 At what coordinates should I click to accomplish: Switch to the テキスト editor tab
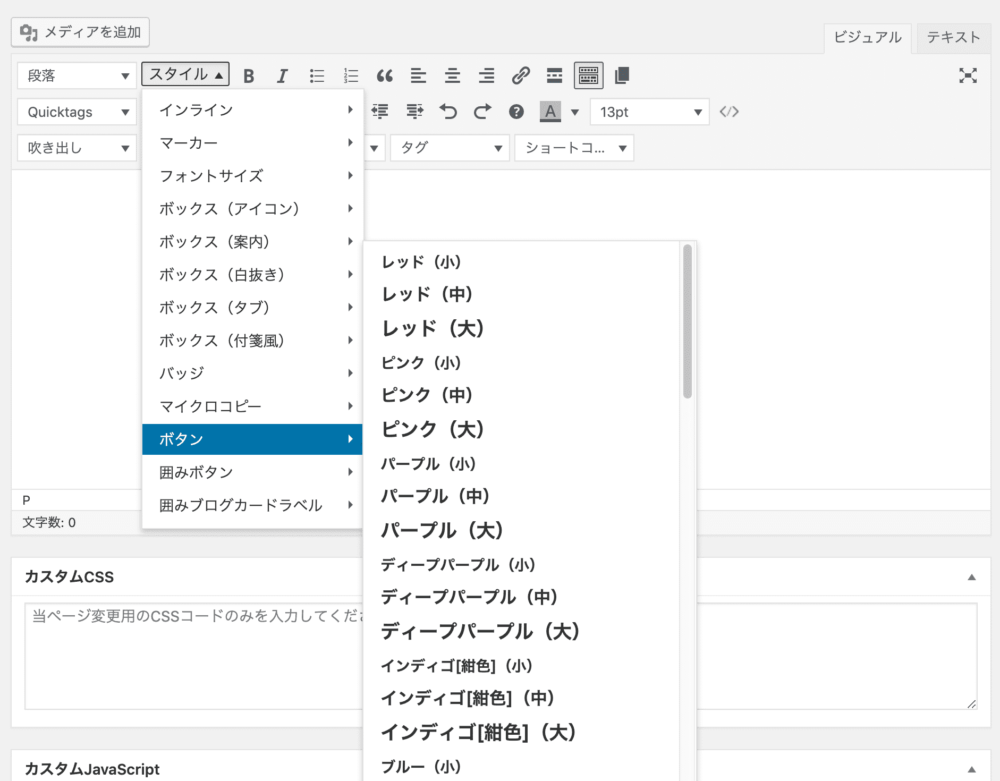click(x=951, y=37)
